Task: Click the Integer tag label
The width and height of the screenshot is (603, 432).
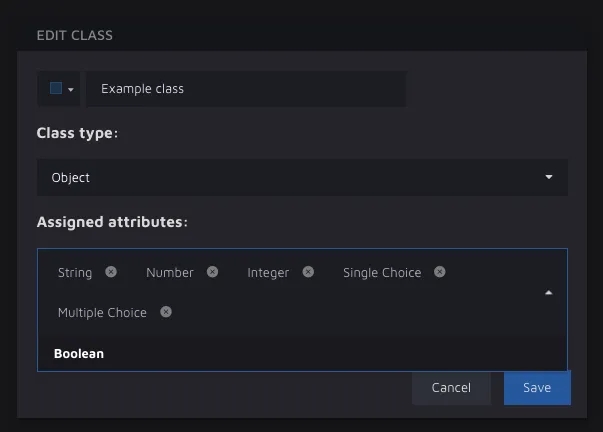Action: pos(268,272)
